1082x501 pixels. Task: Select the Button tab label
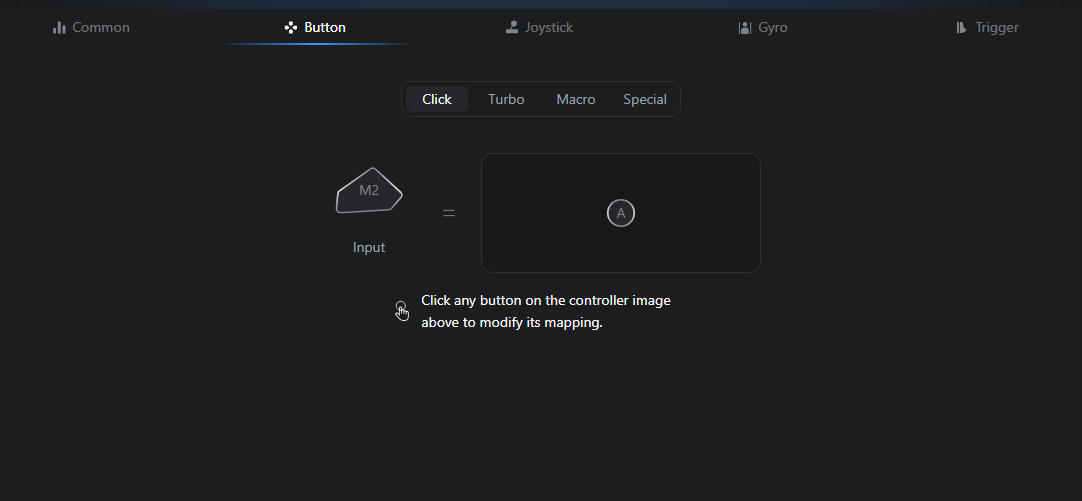(325, 28)
